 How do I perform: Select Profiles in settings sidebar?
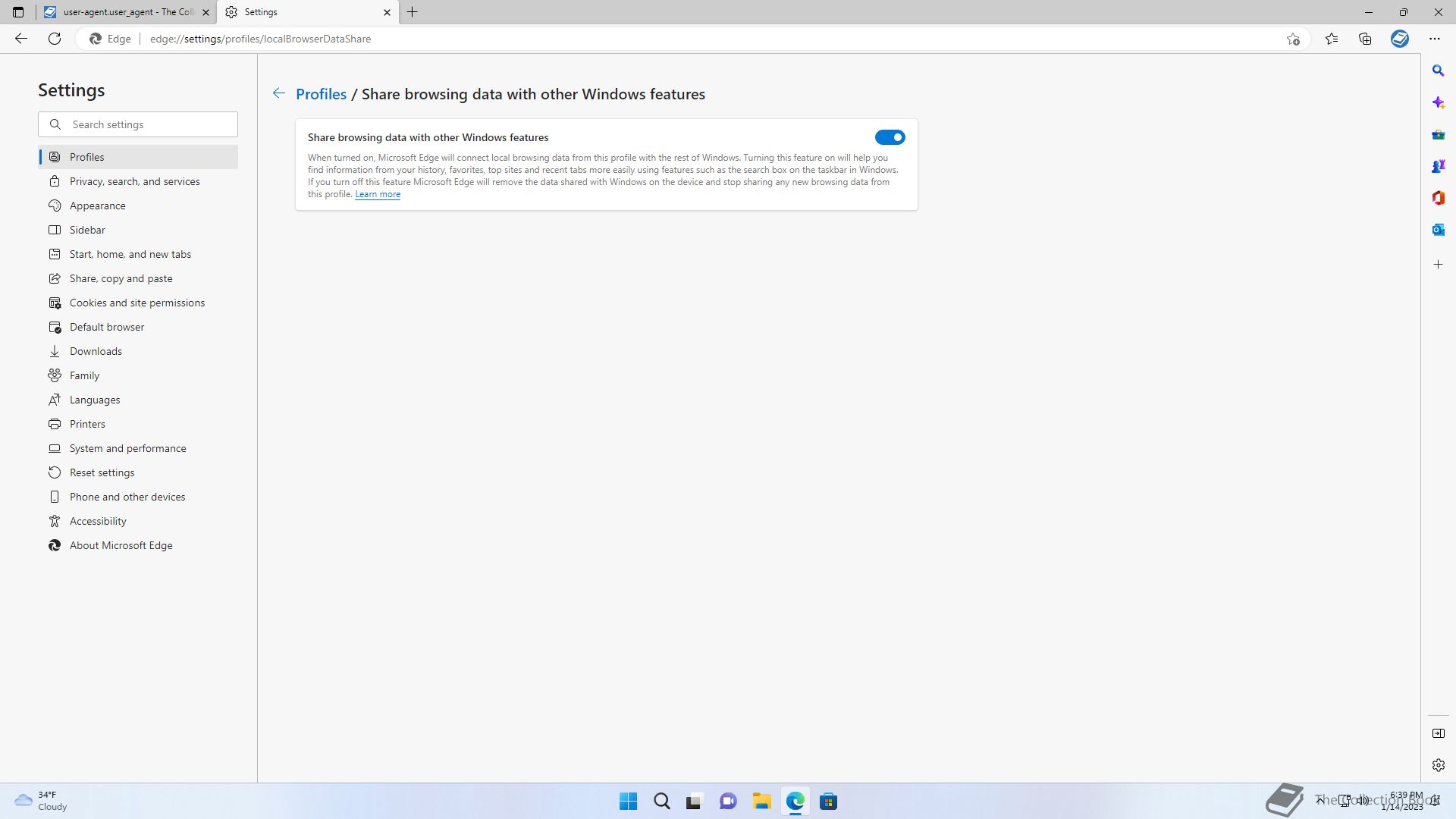pyautogui.click(x=138, y=157)
